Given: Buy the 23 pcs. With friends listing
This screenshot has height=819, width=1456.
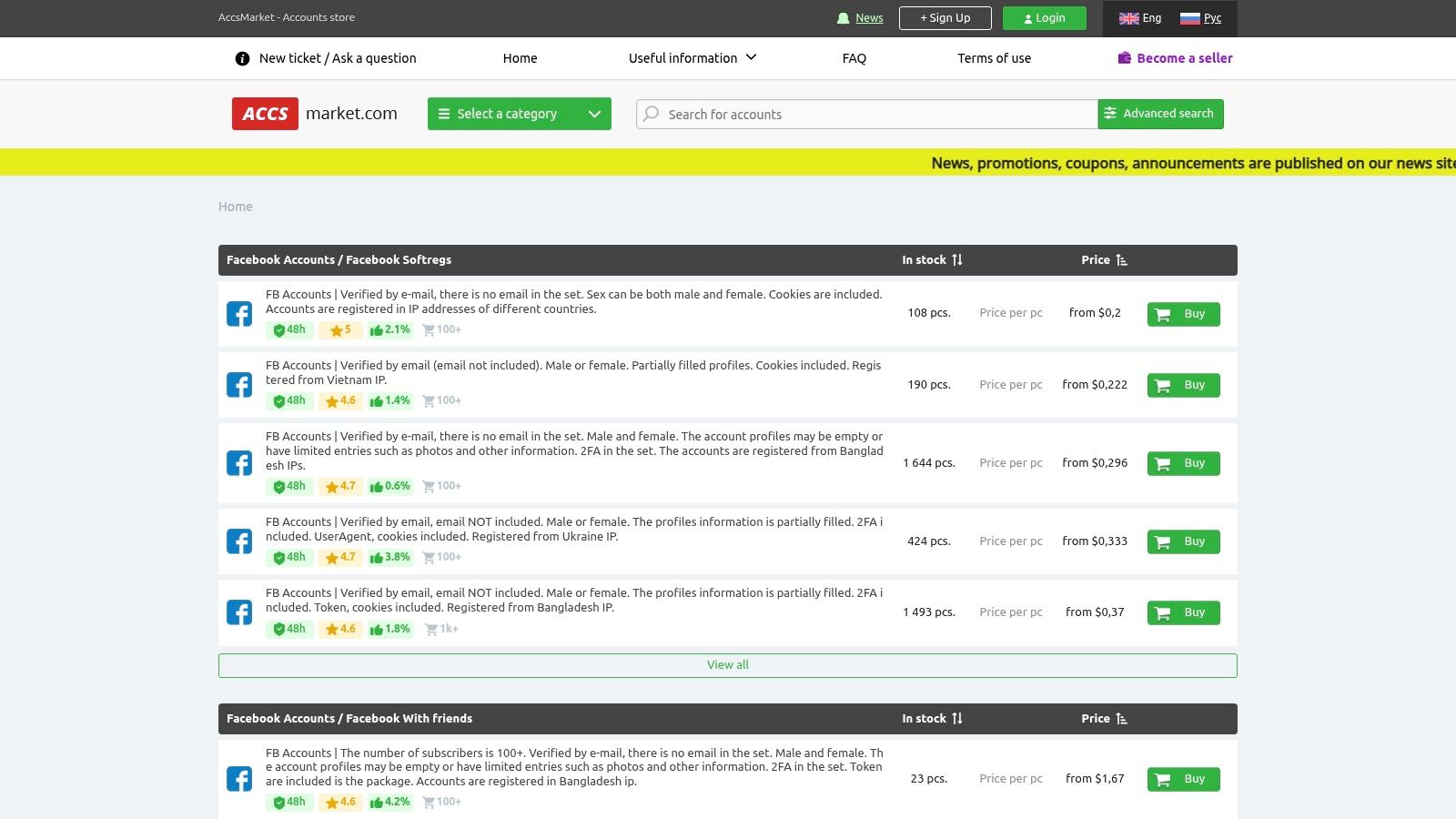Looking at the screenshot, I should (x=1183, y=779).
